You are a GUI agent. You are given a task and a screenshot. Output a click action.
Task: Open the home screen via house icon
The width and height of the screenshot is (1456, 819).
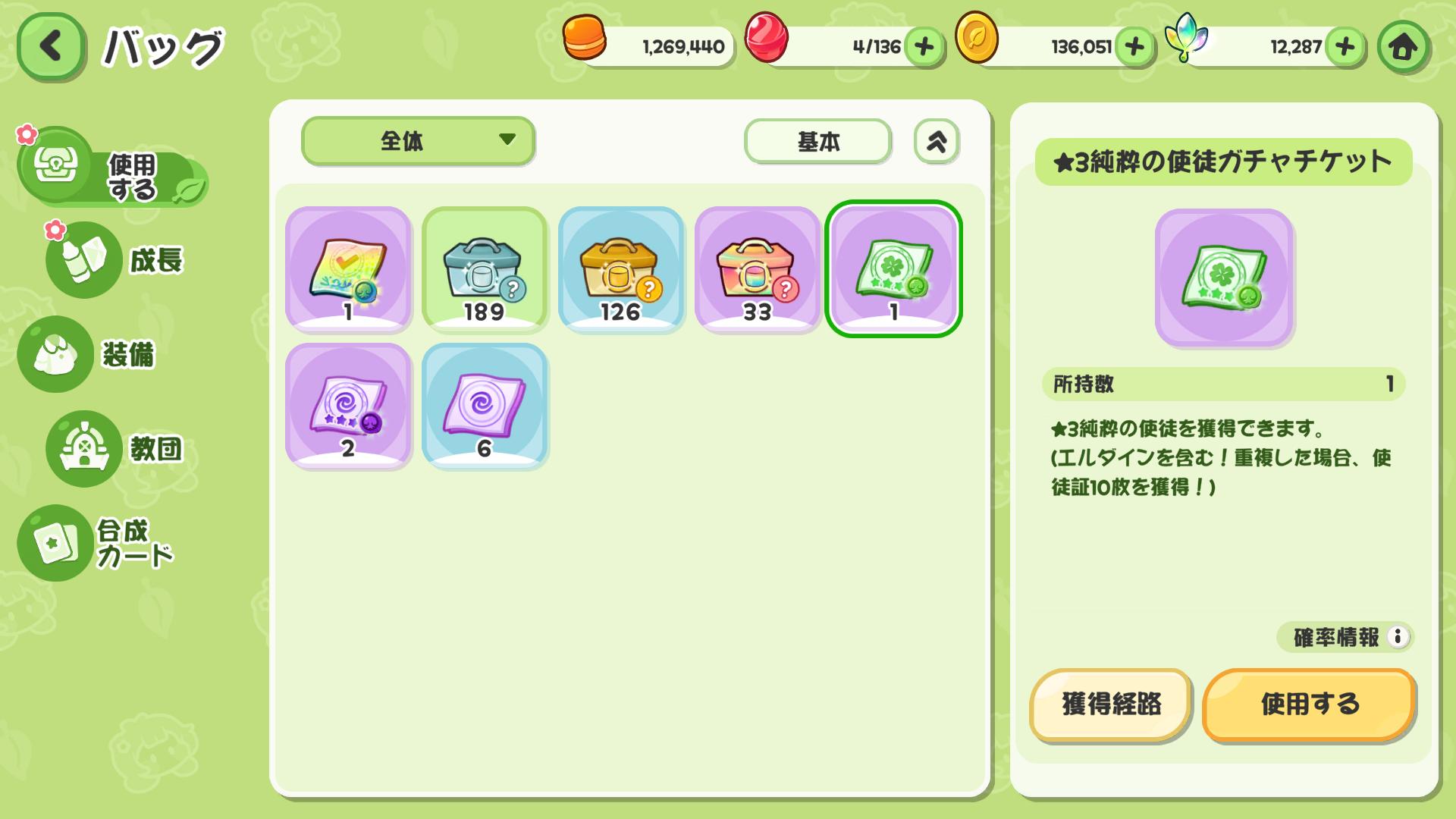click(1403, 47)
